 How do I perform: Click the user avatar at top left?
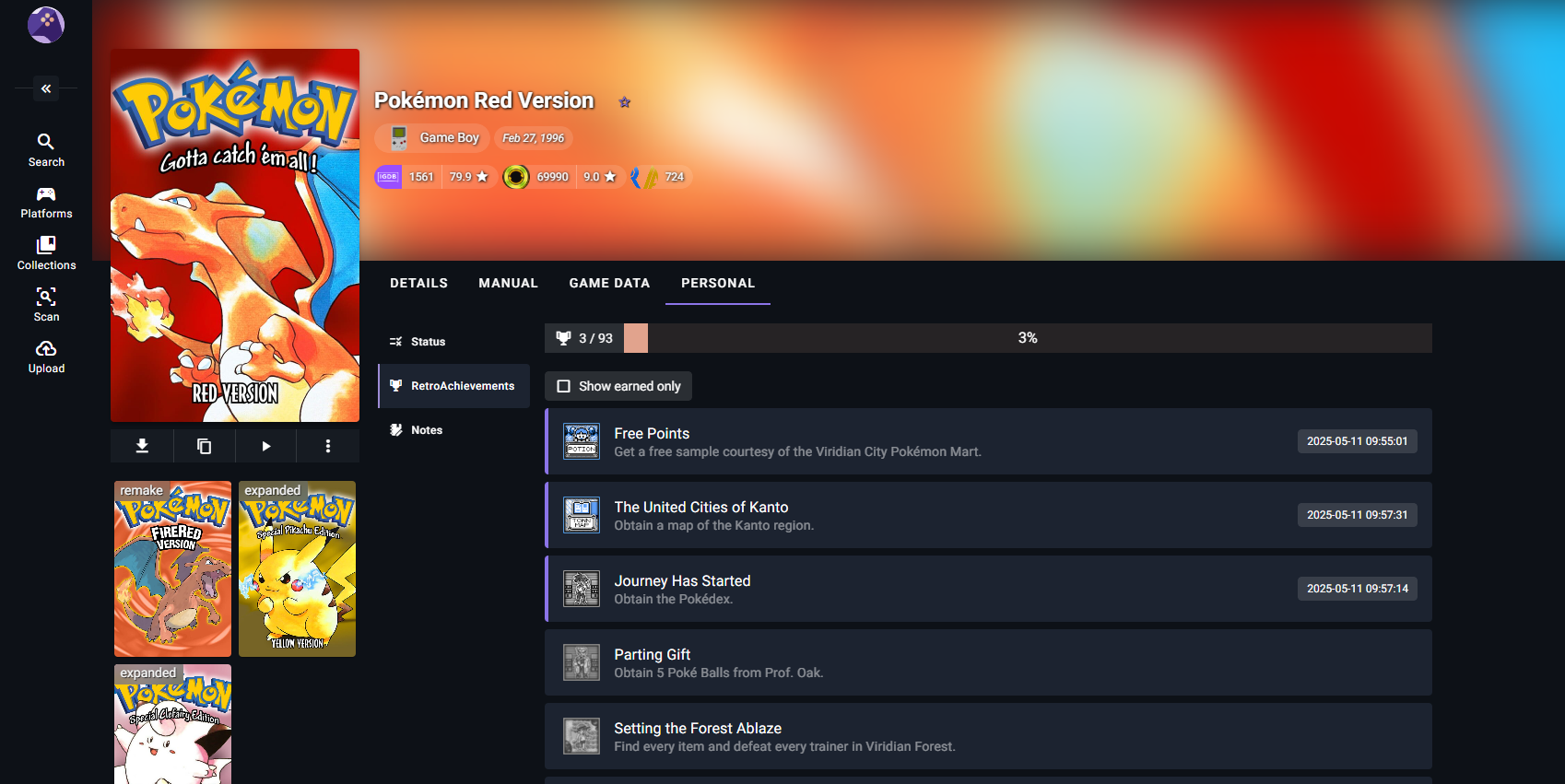click(46, 25)
